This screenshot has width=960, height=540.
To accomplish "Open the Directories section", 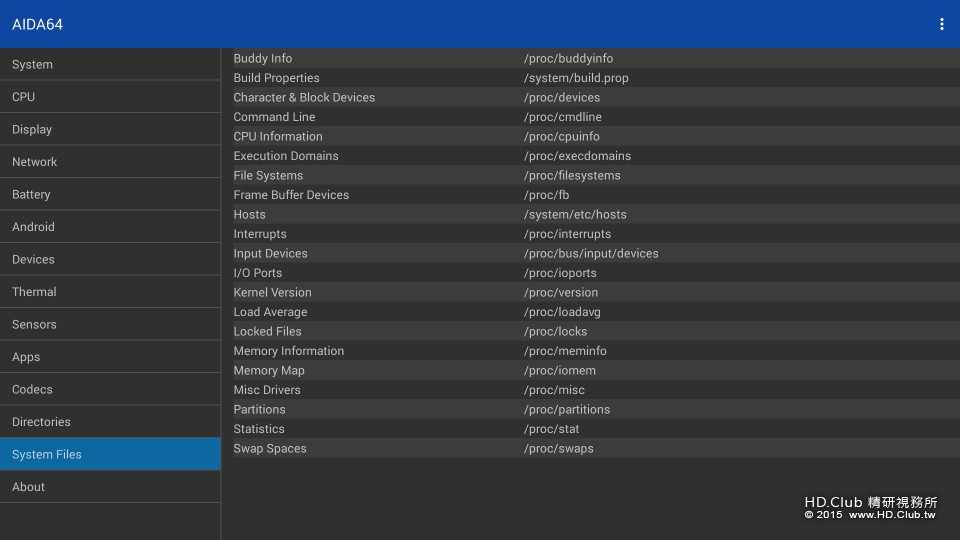I will coord(110,421).
